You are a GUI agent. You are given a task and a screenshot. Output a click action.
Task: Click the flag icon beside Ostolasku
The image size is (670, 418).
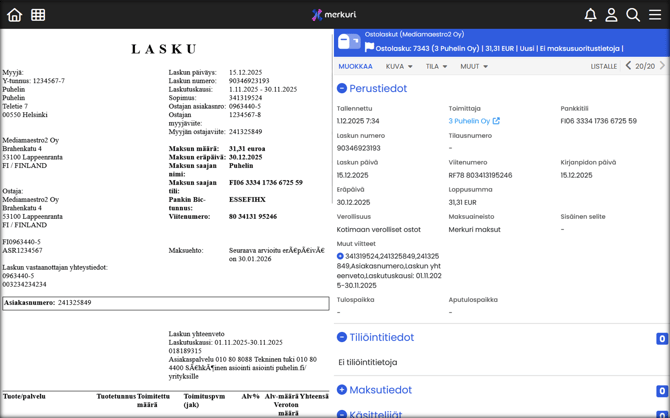370,47
